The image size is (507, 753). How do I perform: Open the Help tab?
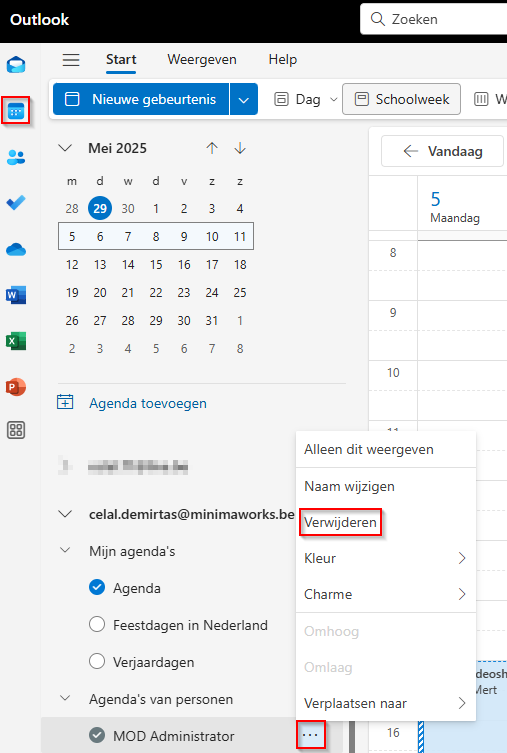283,60
